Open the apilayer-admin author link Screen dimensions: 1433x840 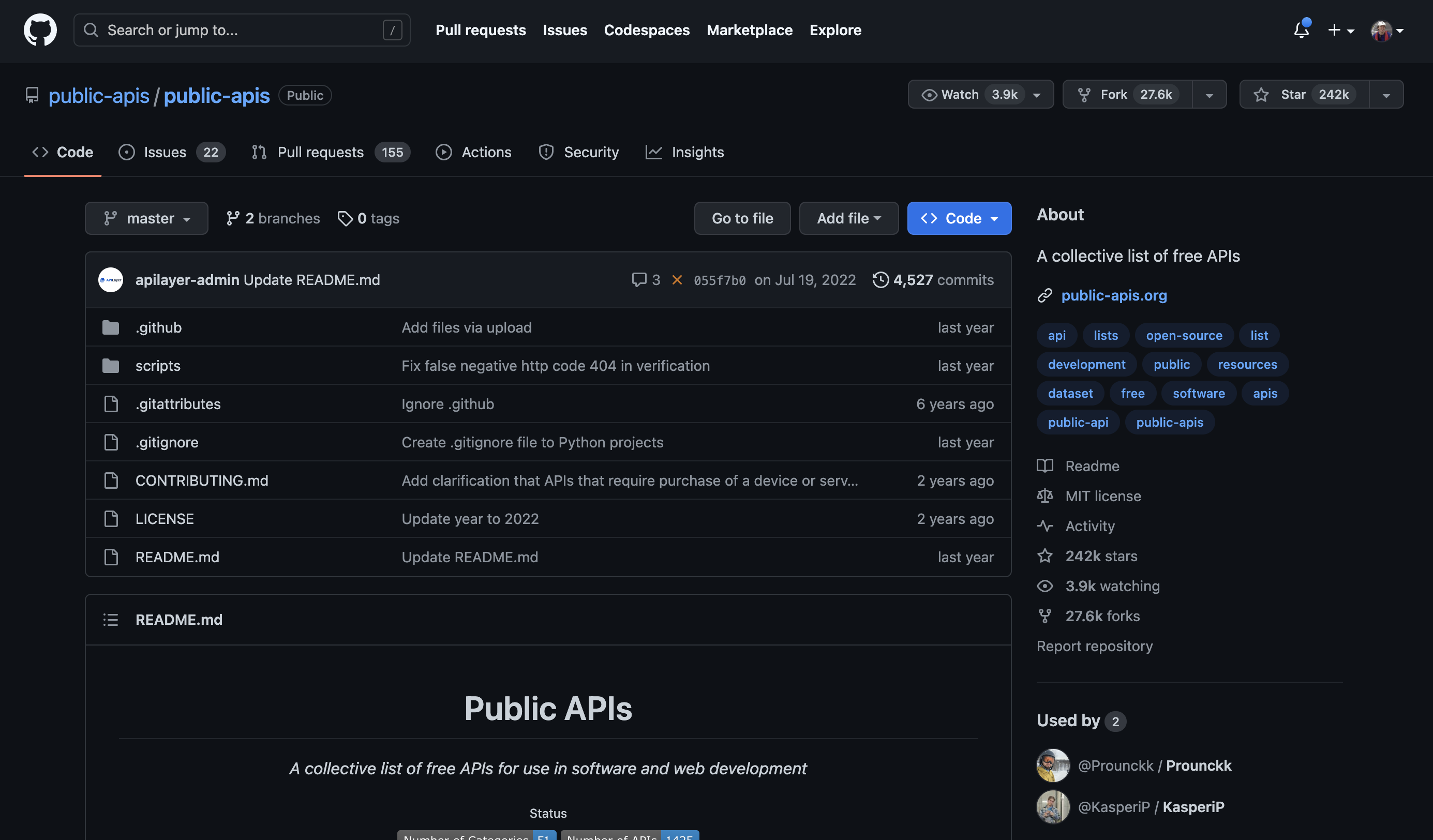(187, 280)
